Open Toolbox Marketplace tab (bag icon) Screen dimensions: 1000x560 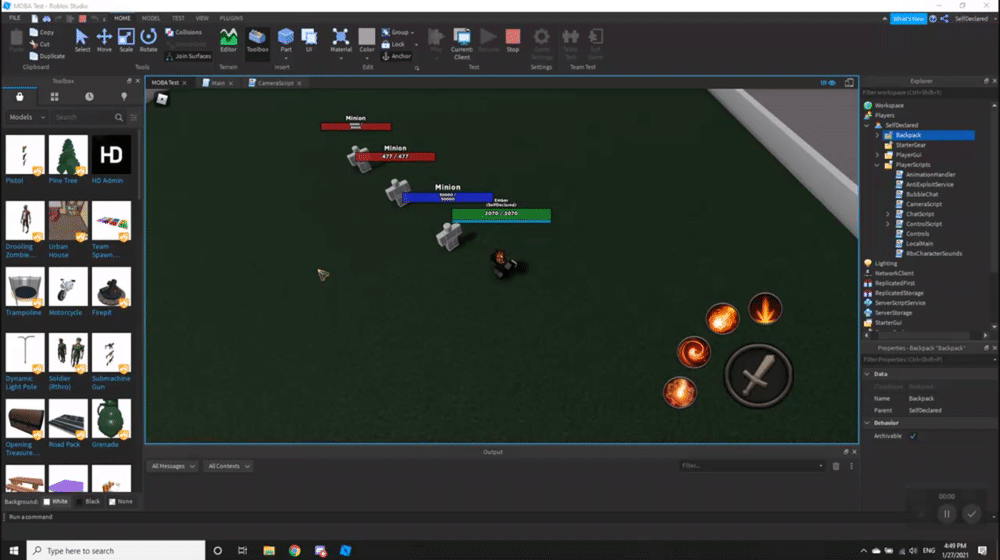(20, 96)
